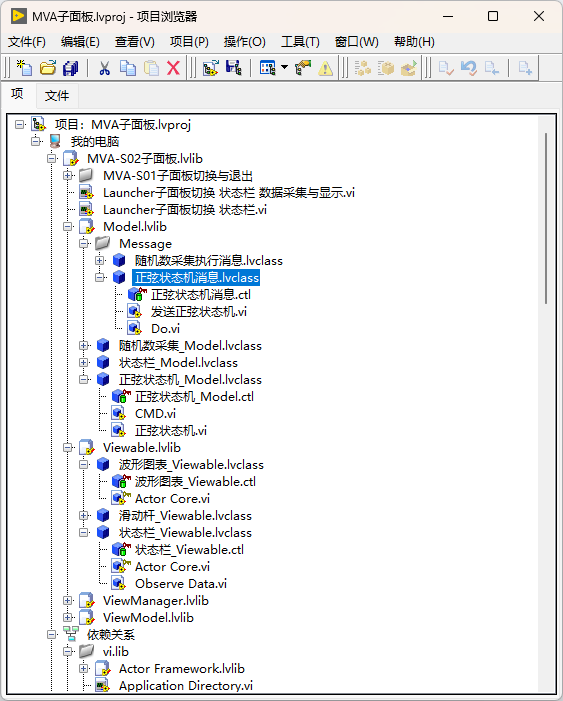Viewport: 563px width, 701px height.
Task: Click the Paste clipboard icon
Action: 151,68
